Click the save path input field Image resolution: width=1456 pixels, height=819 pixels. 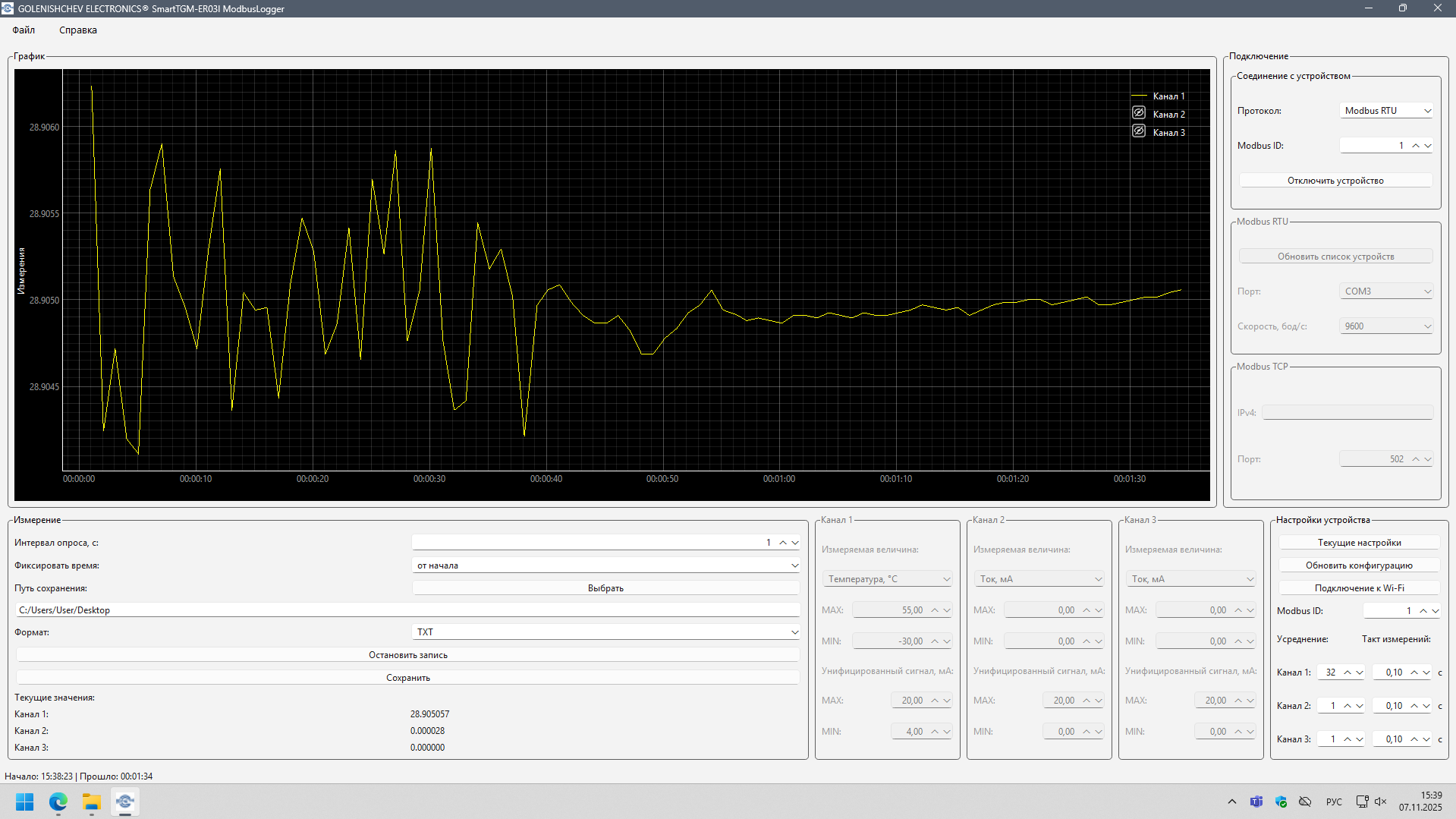(x=408, y=610)
